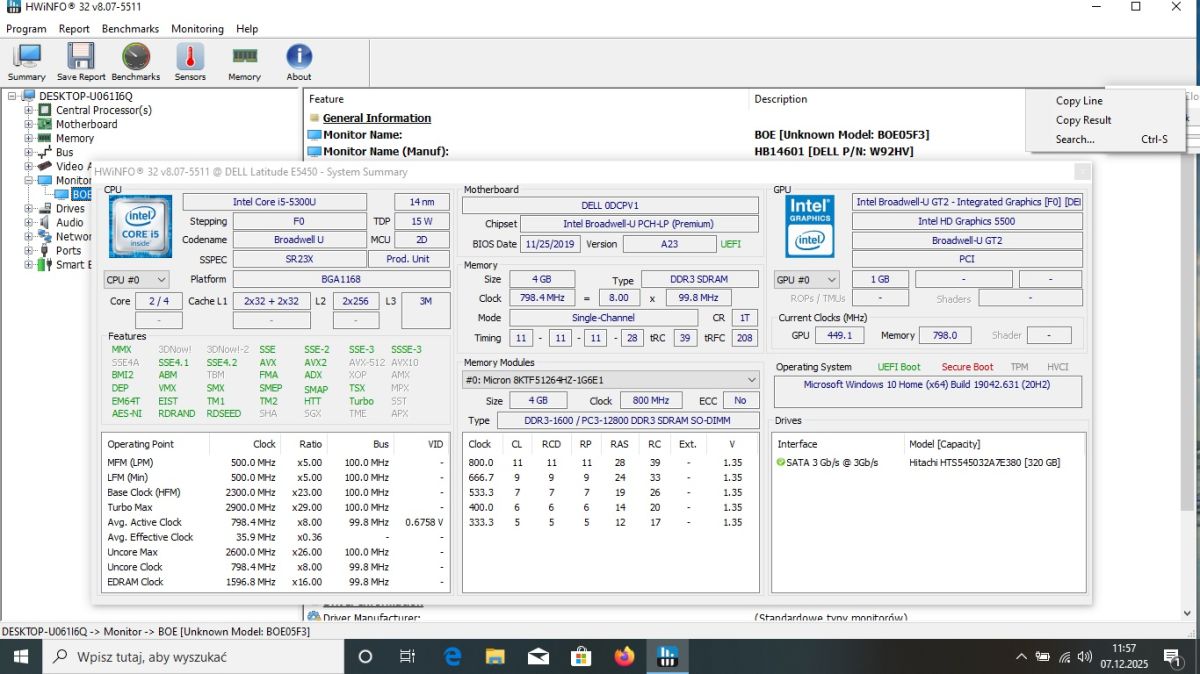The width and height of the screenshot is (1200, 674).
Task: Open the GPU #0 selector dropdown
Action: (x=806, y=280)
